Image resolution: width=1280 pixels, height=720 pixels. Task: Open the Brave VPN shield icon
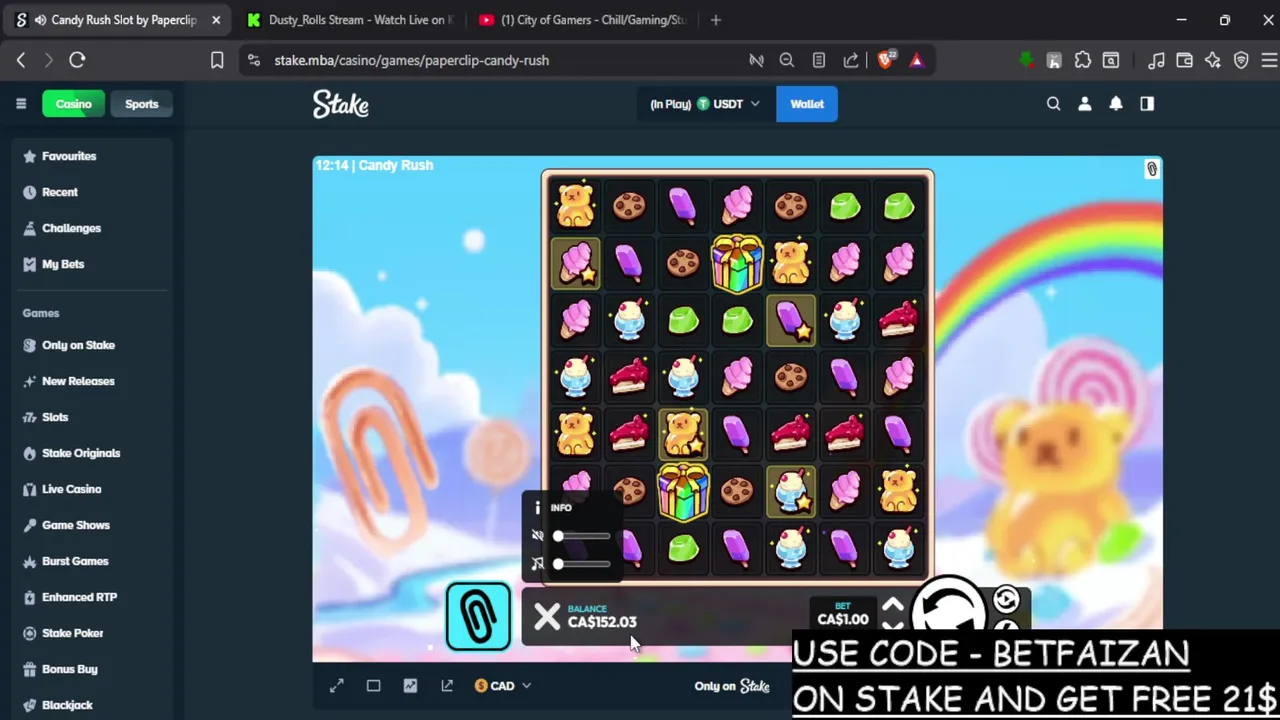click(1241, 60)
